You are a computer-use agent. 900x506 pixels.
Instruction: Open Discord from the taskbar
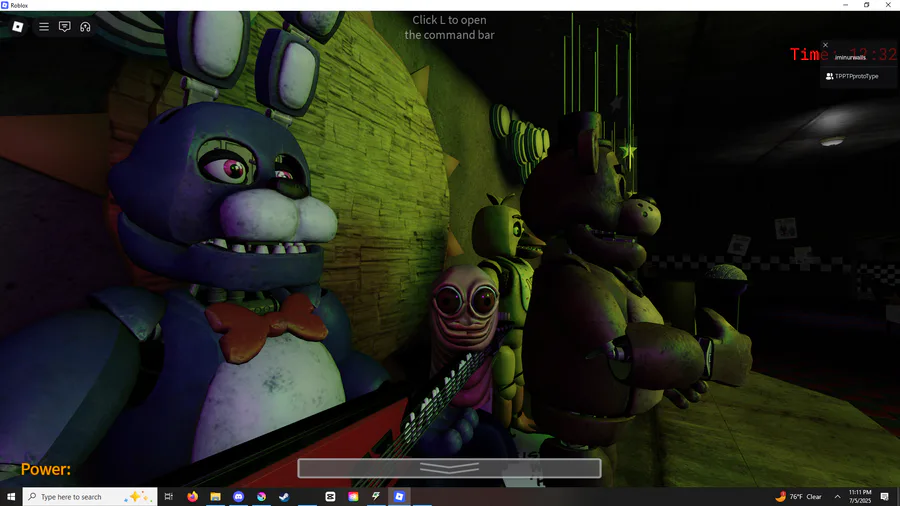click(x=238, y=496)
